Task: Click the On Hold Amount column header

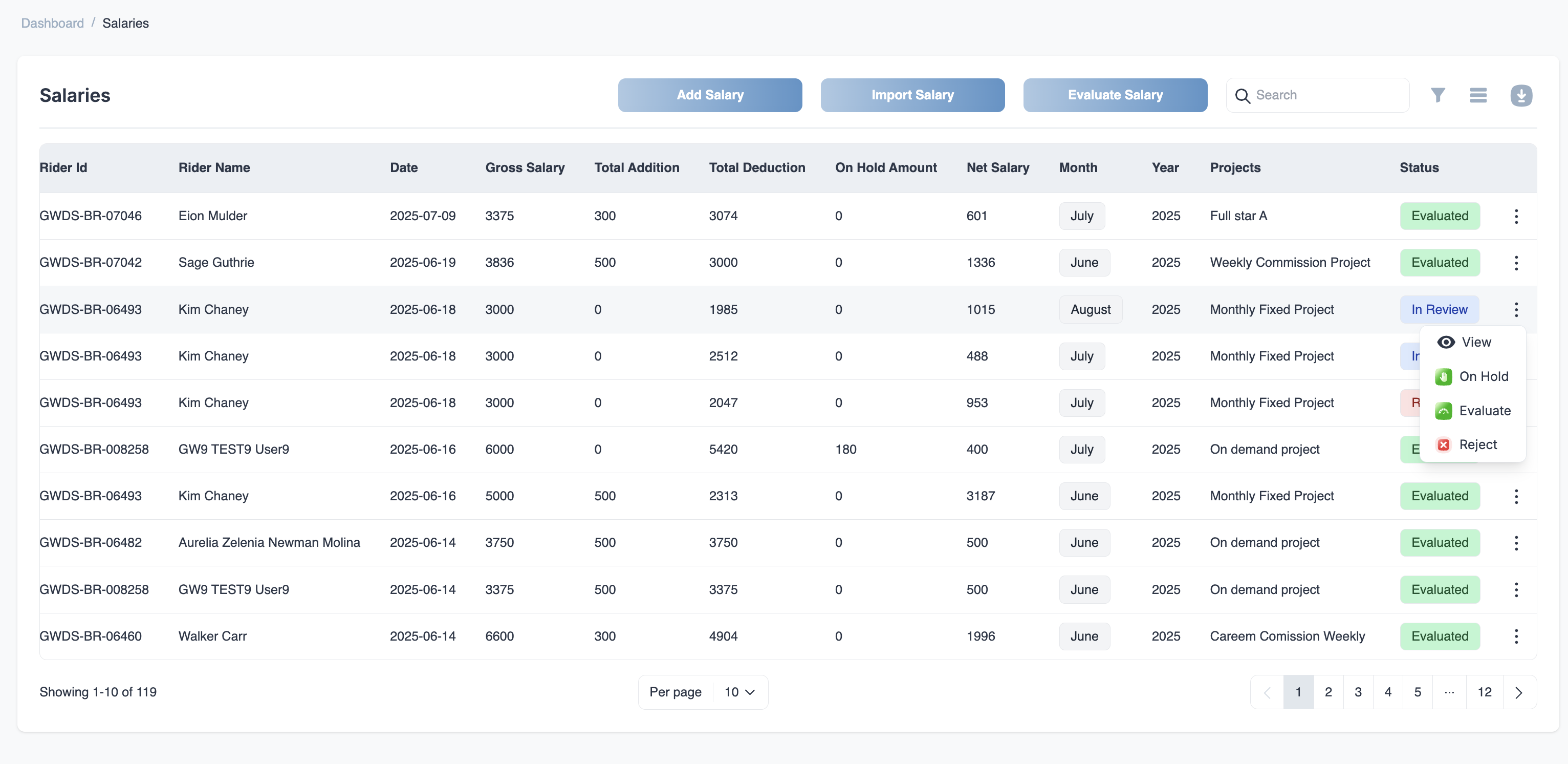Action: (x=886, y=167)
